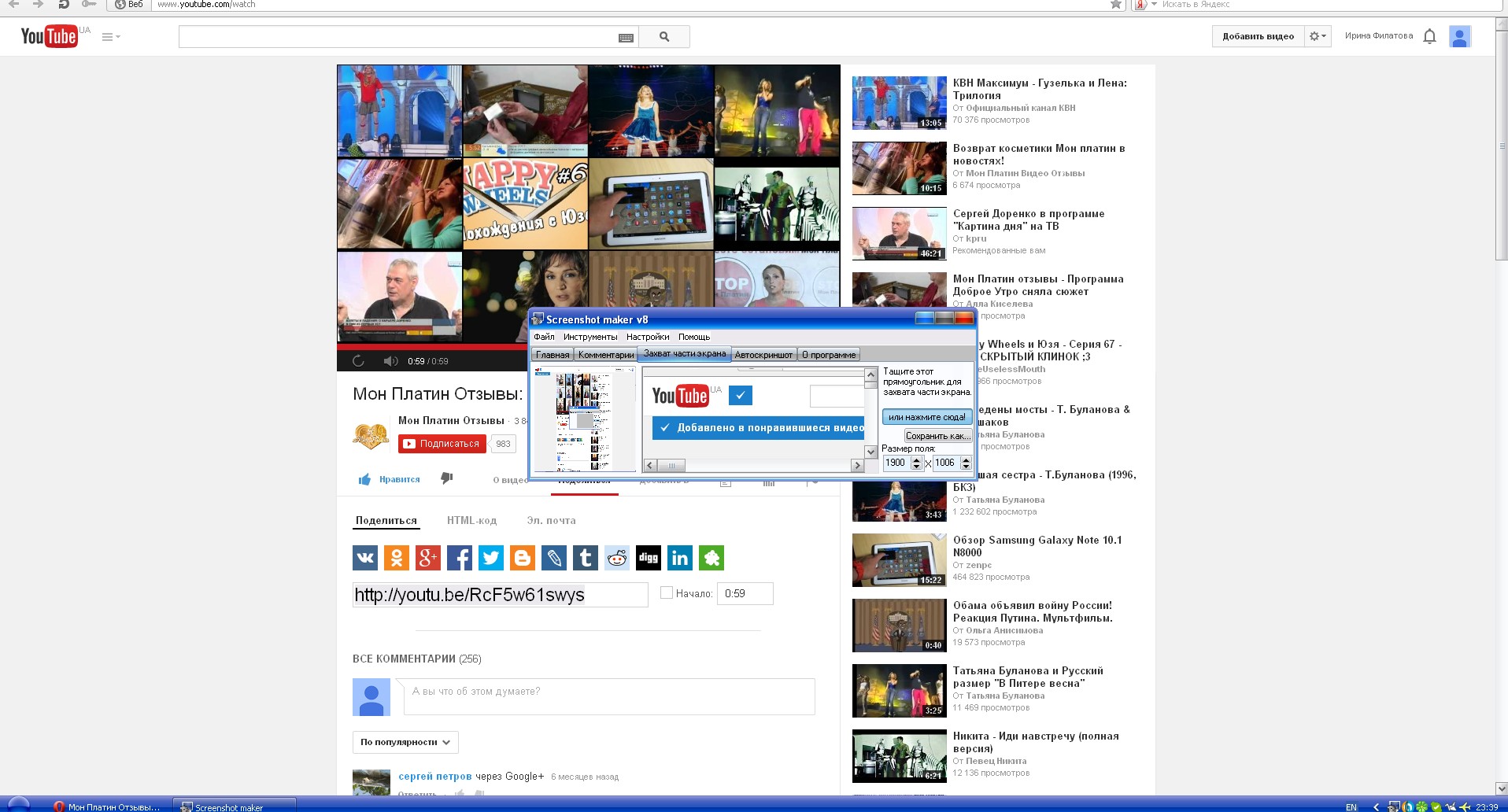1508x812 pixels.
Task: Open Screenshot maker in the taskbar
Action: tap(235, 806)
